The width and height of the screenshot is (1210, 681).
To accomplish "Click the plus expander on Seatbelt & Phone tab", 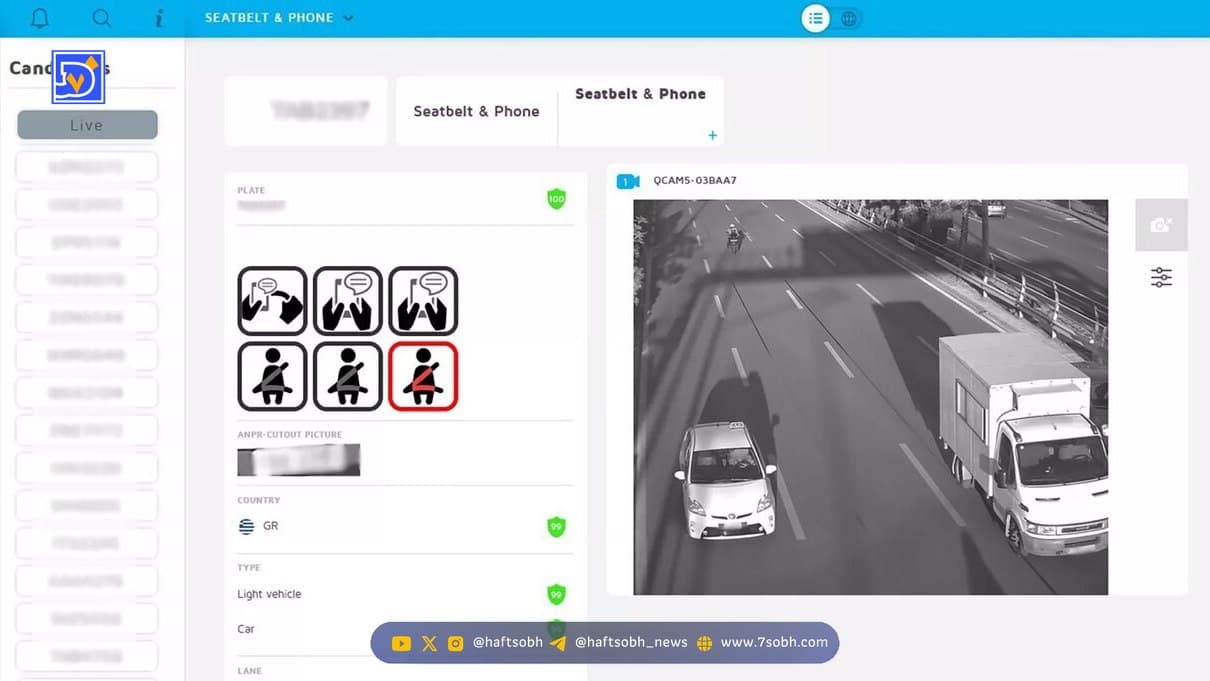I will pyautogui.click(x=713, y=135).
